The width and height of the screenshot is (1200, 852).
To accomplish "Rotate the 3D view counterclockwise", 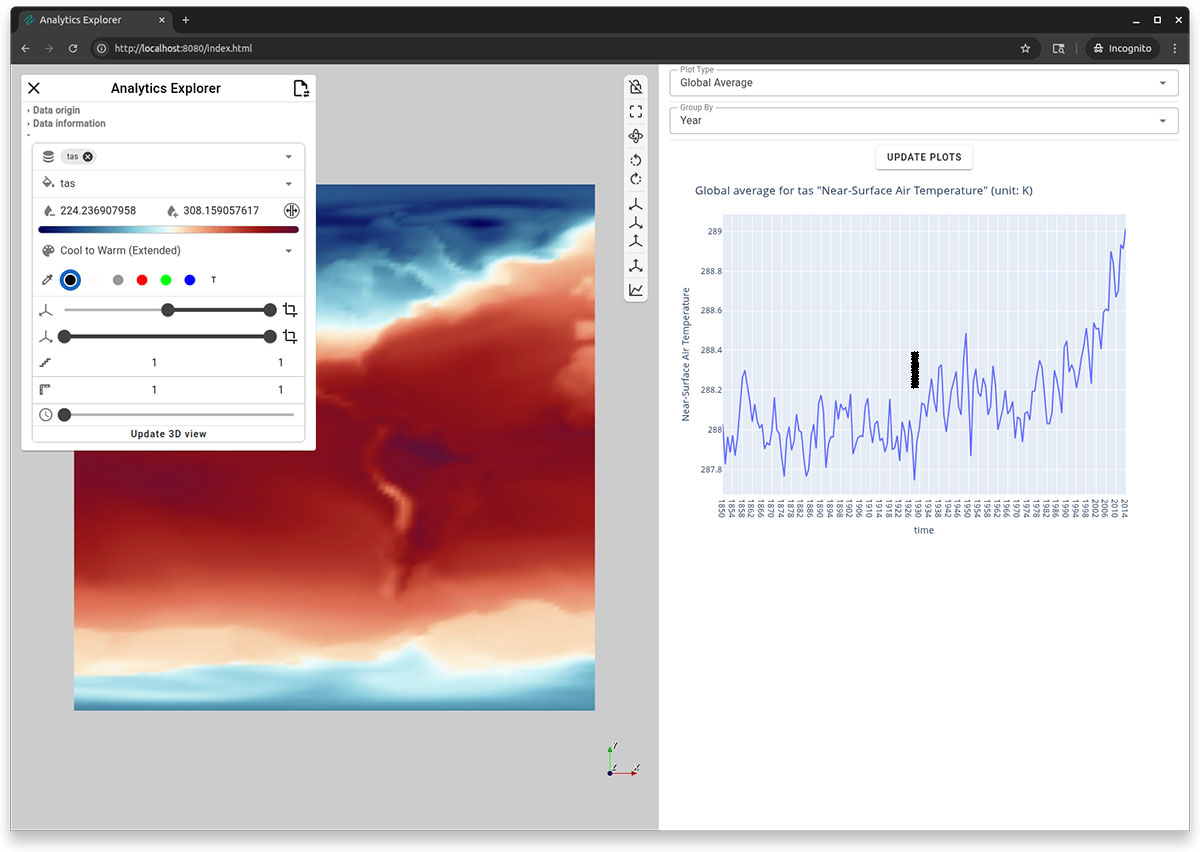I will (635, 160).
